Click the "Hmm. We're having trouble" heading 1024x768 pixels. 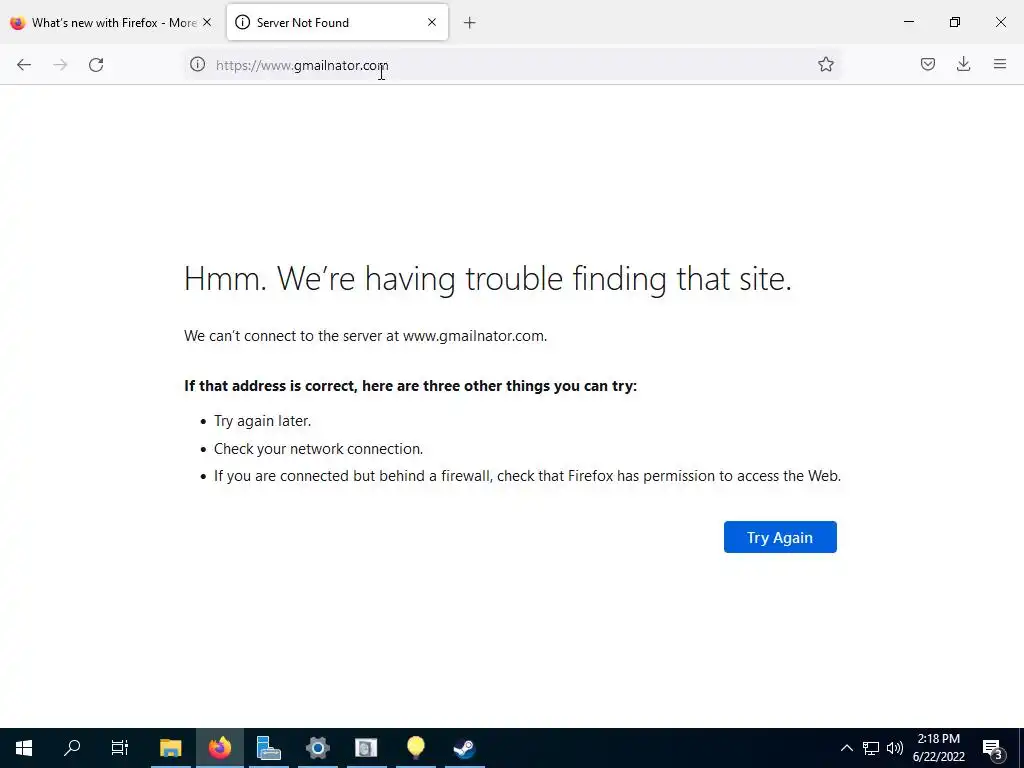tap(488, 279)
